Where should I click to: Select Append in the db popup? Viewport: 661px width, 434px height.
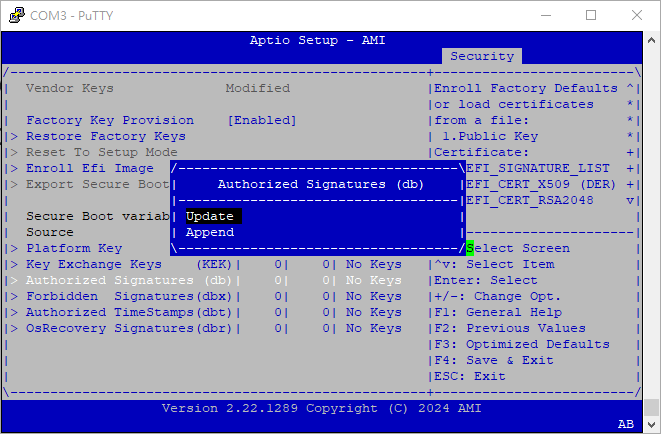coord(210,232)
